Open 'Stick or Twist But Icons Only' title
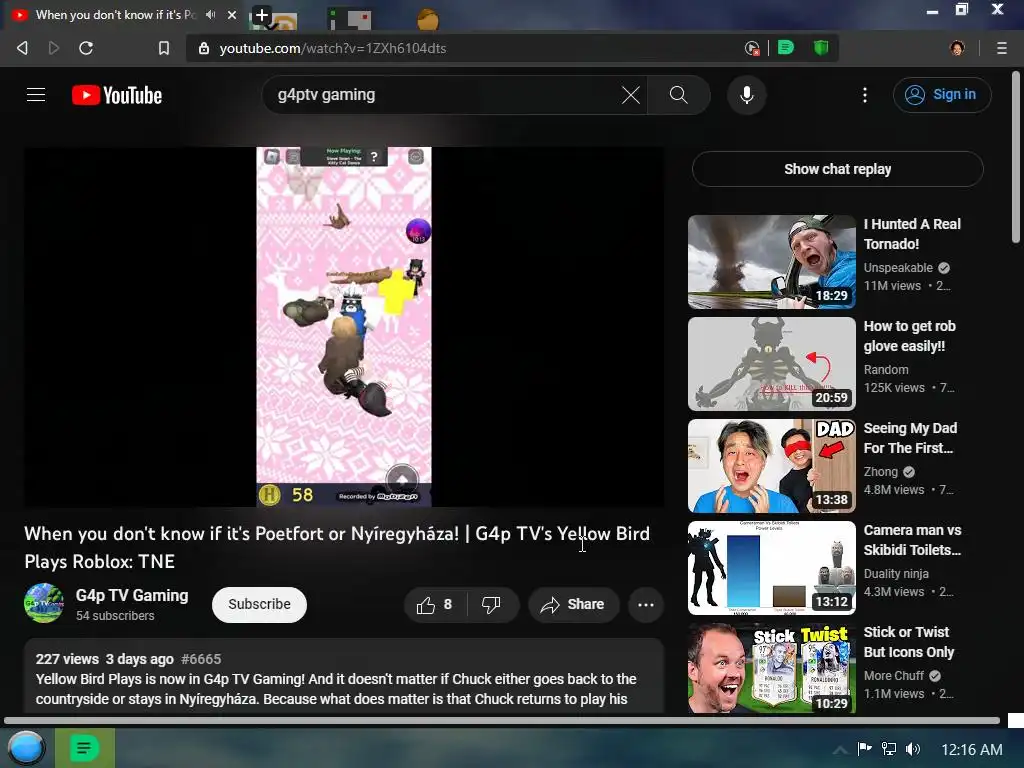The width and height of the screenshot is (1024, 768). 908,641
